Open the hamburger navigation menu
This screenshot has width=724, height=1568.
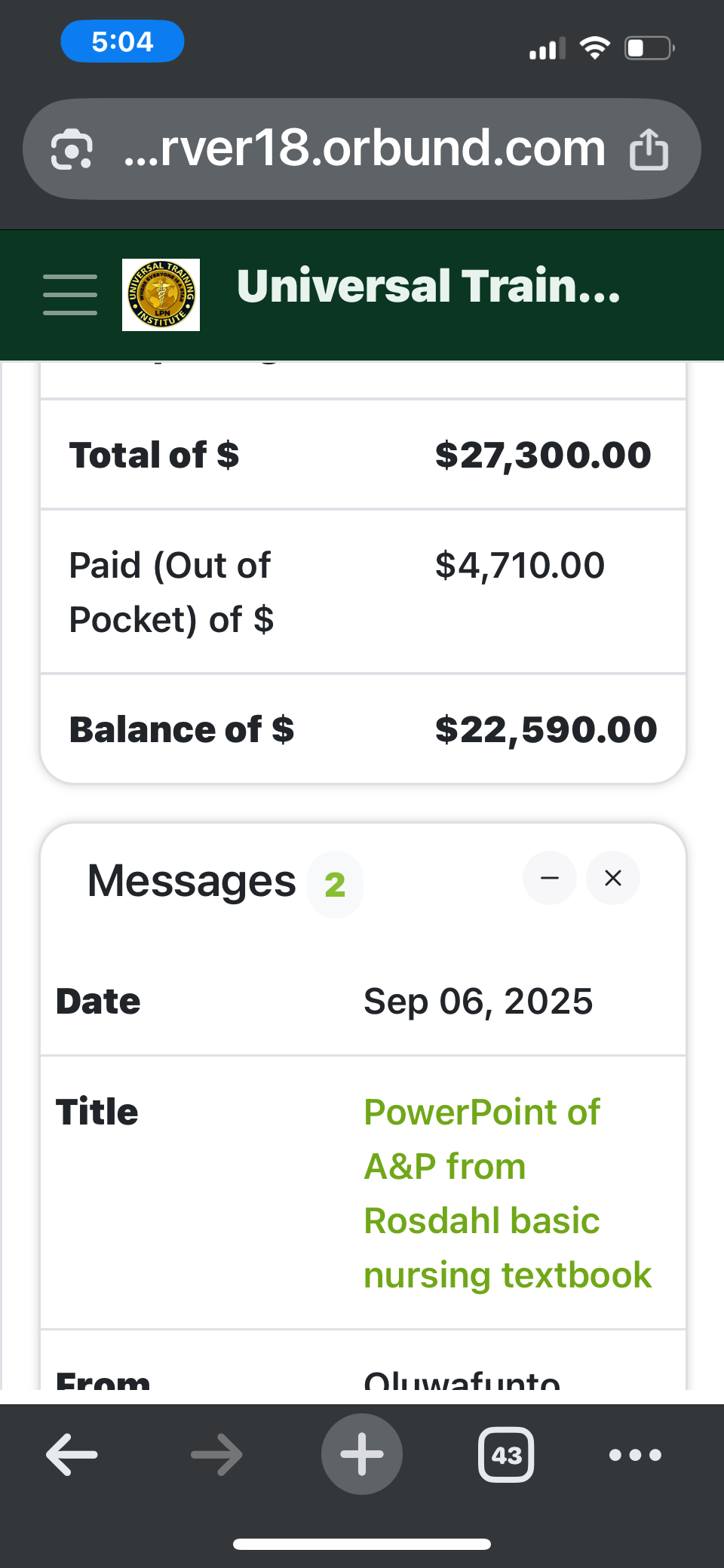[x=70, y=294]
